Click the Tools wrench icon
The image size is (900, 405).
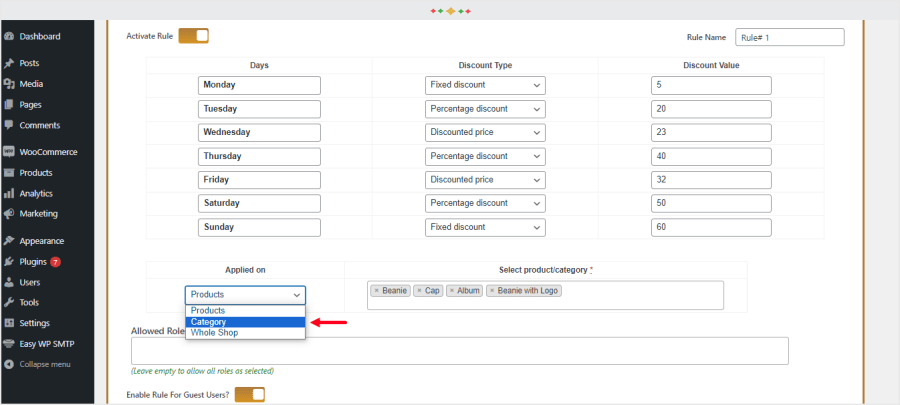click(x=9, y=302)
